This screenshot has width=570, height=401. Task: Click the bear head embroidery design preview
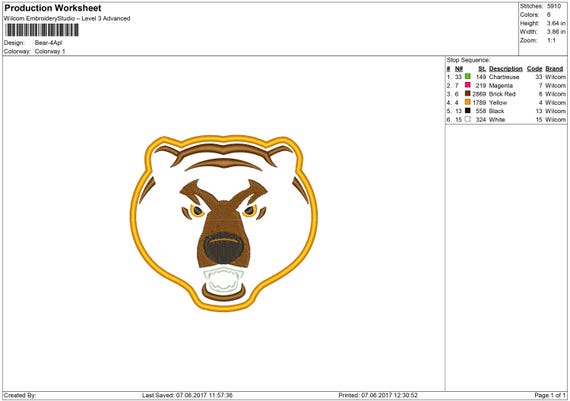coord(224,223)
